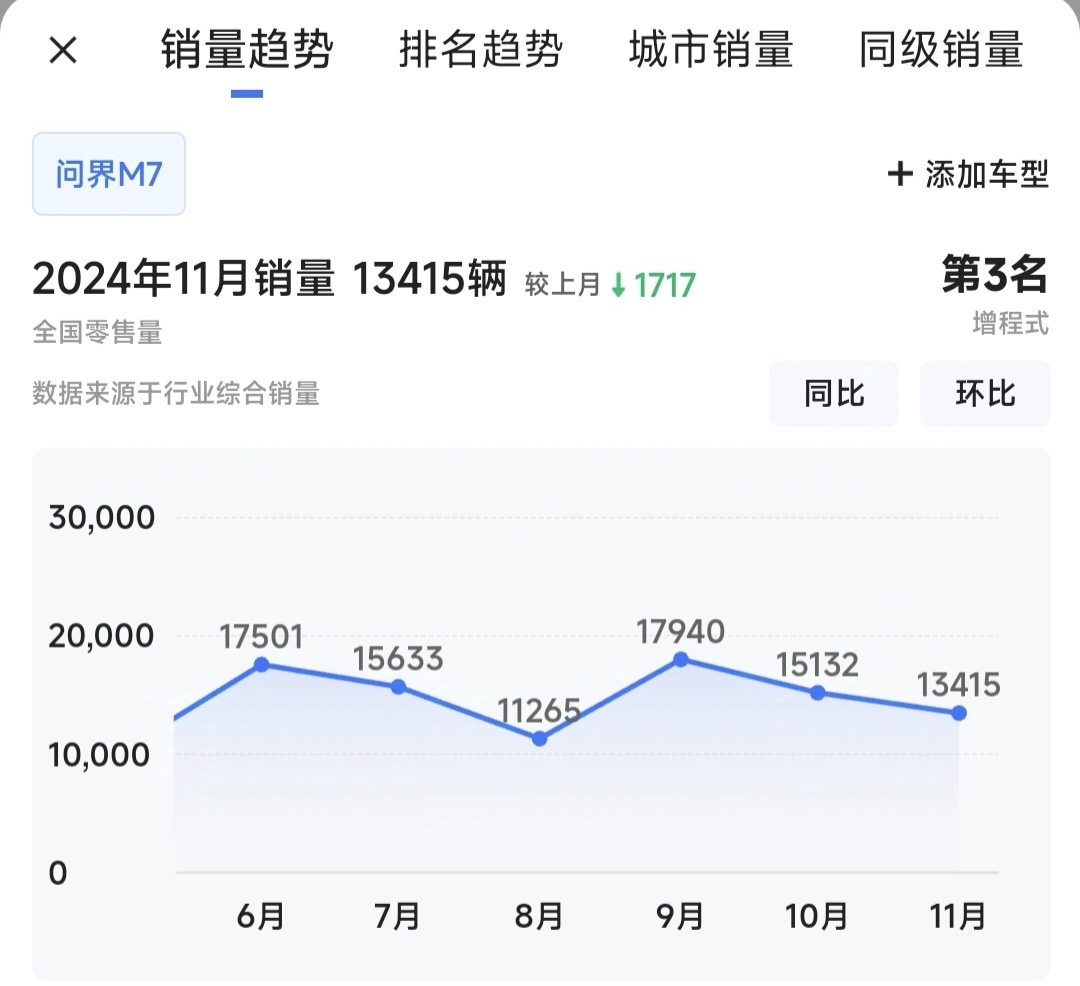This screenshot has height=986, width=1080.
Task: Tap the 0 y-axis label
Action: pyautogui.click(x=58, y=873)
